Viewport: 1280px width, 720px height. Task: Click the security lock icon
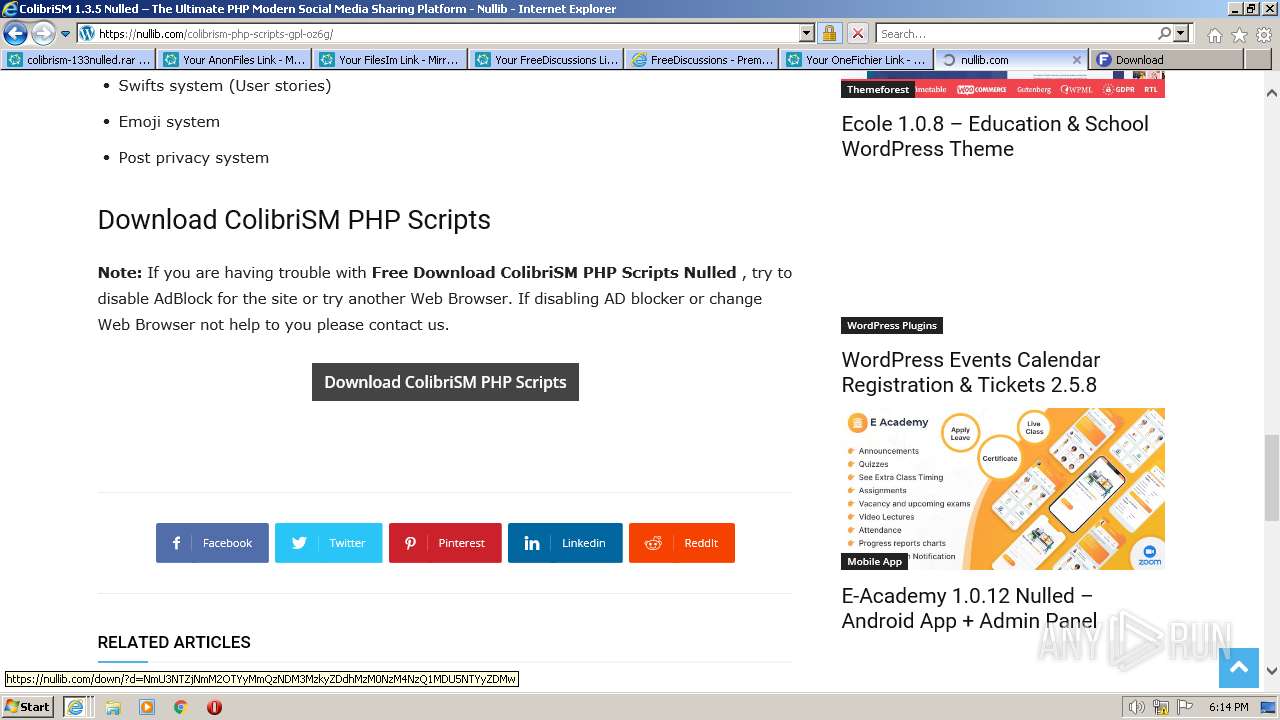tap(830, 33)
